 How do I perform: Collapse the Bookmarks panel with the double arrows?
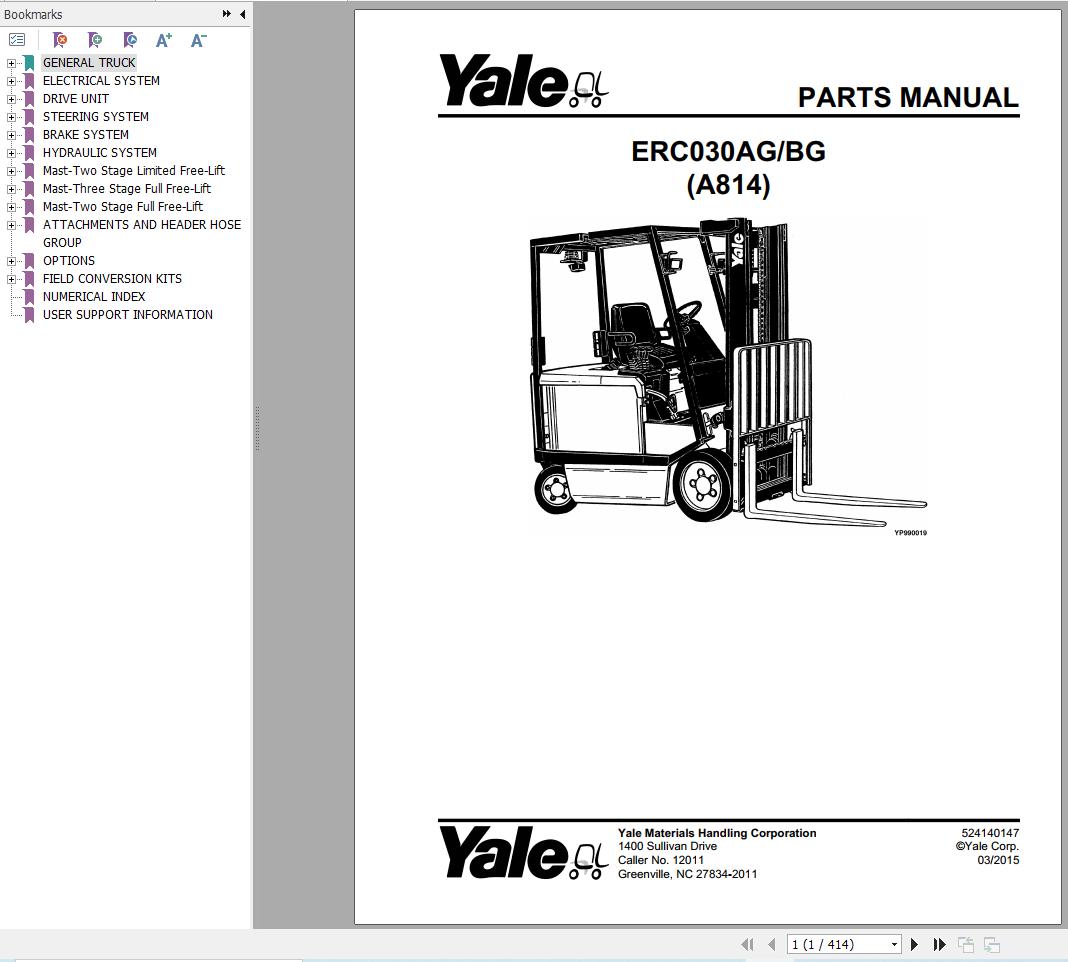(x=227, y=14)
